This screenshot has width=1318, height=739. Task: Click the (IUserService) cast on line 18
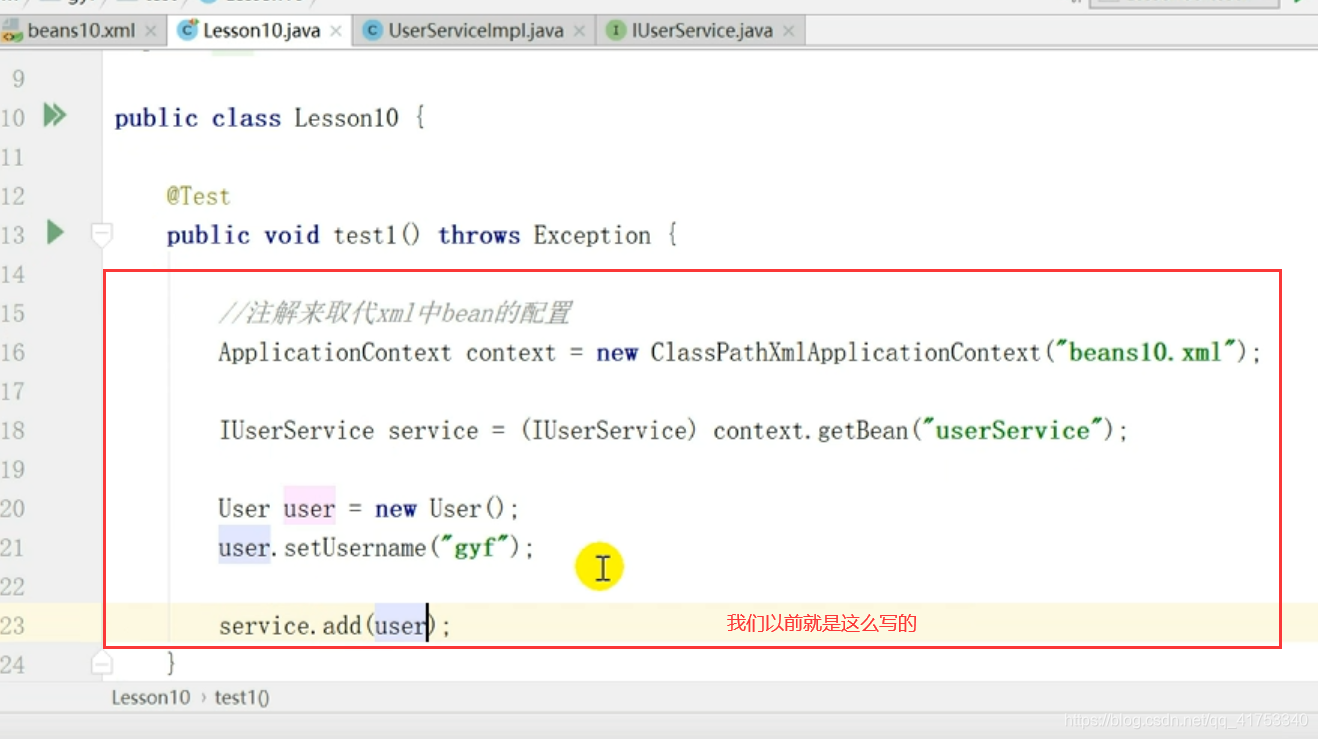coord(608,430)
